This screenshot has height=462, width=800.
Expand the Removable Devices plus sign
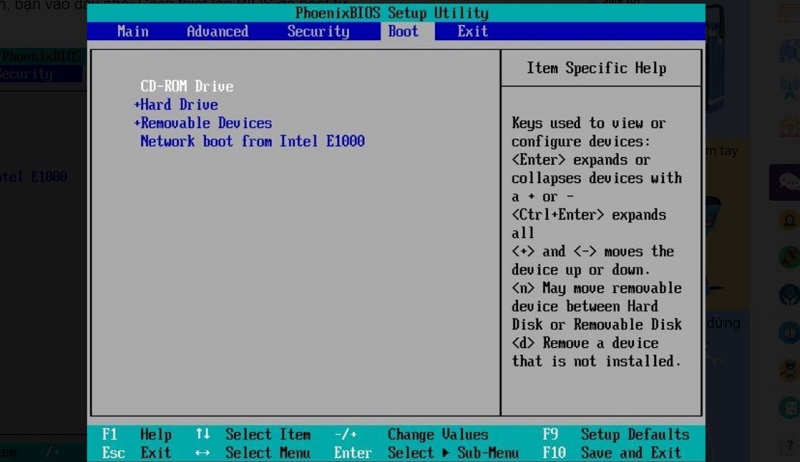point(137,123)
